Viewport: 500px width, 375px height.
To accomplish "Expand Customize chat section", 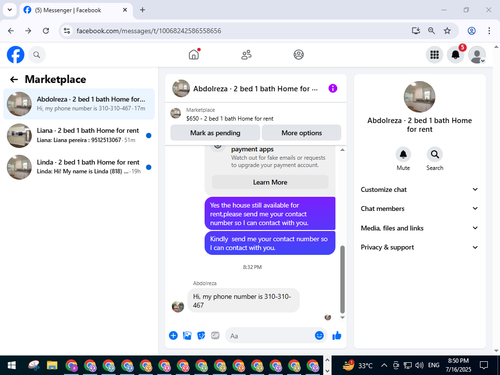I will pos(419,189).
